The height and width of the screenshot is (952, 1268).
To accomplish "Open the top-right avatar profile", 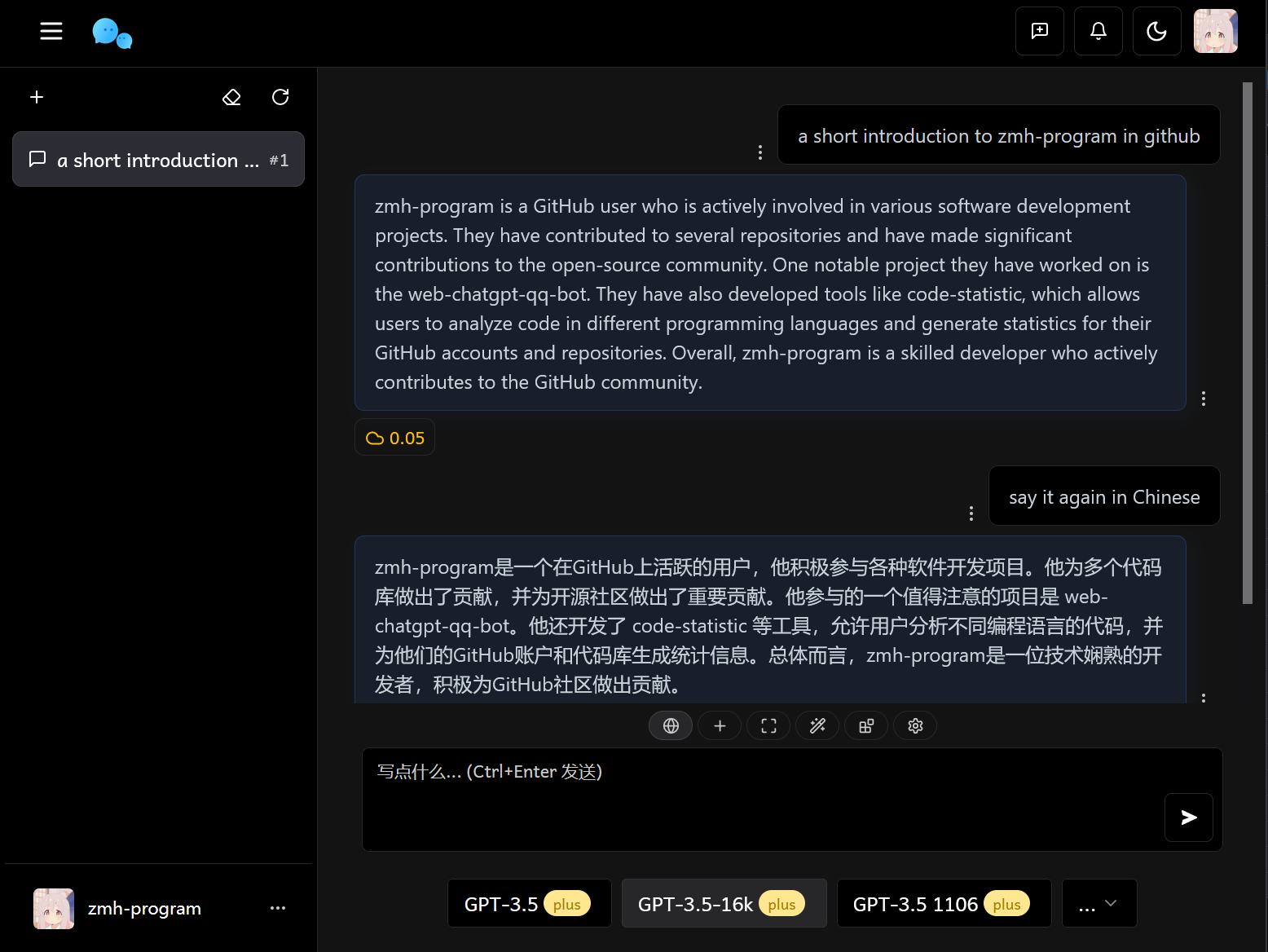I will 1216,31.
